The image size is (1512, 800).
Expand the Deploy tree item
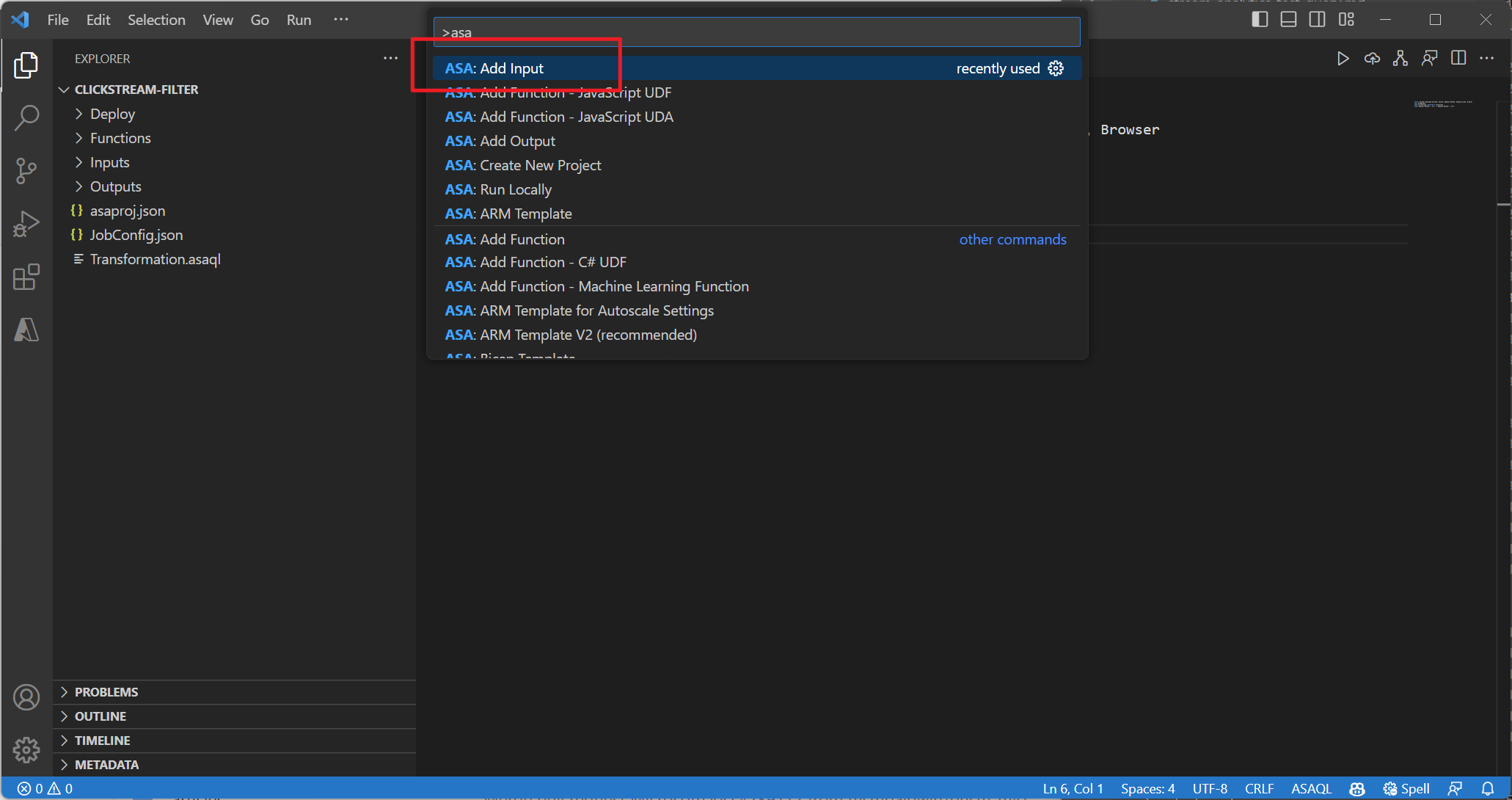click(x=80, y=113)
